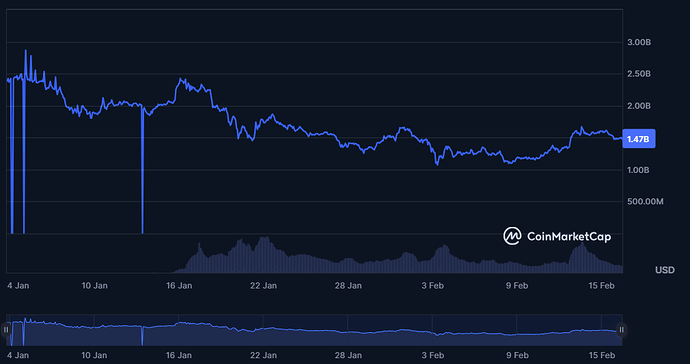Click the 4 Jan date on main axis
This screenshot has width=690, height=364.
coord(18,286)
